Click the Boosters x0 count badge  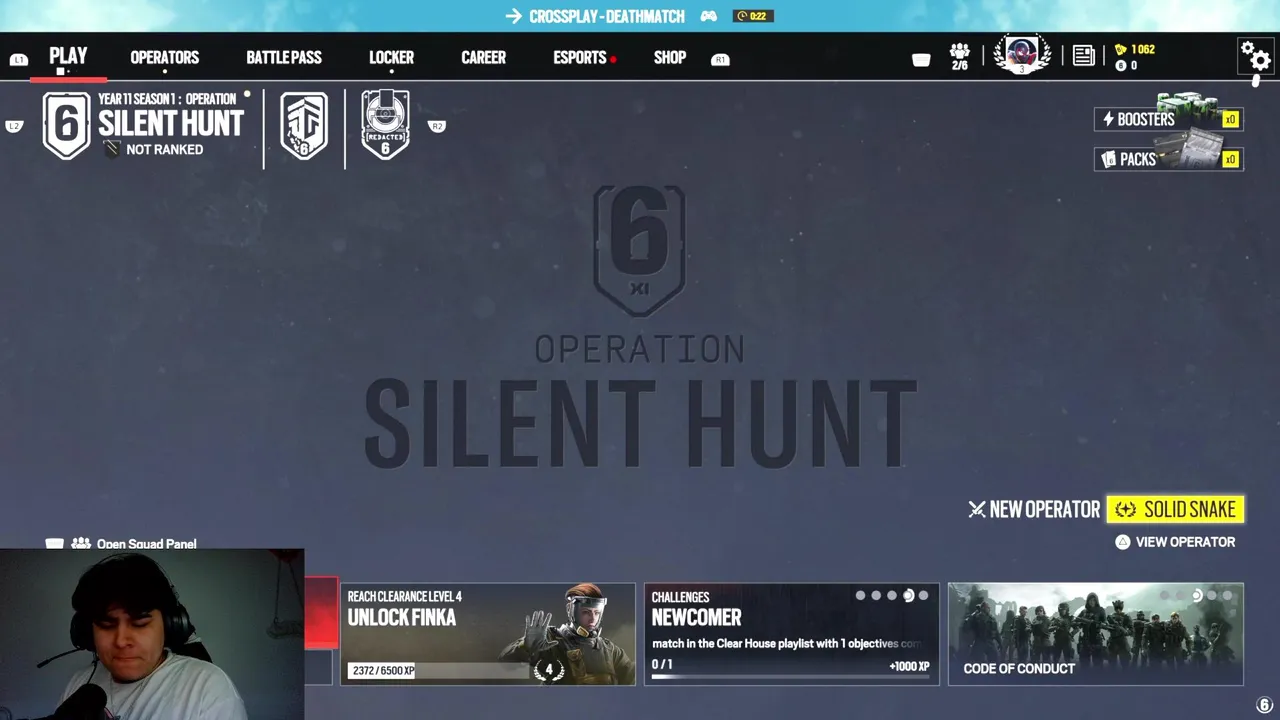pyautogui.click(x=1230, y=119)
